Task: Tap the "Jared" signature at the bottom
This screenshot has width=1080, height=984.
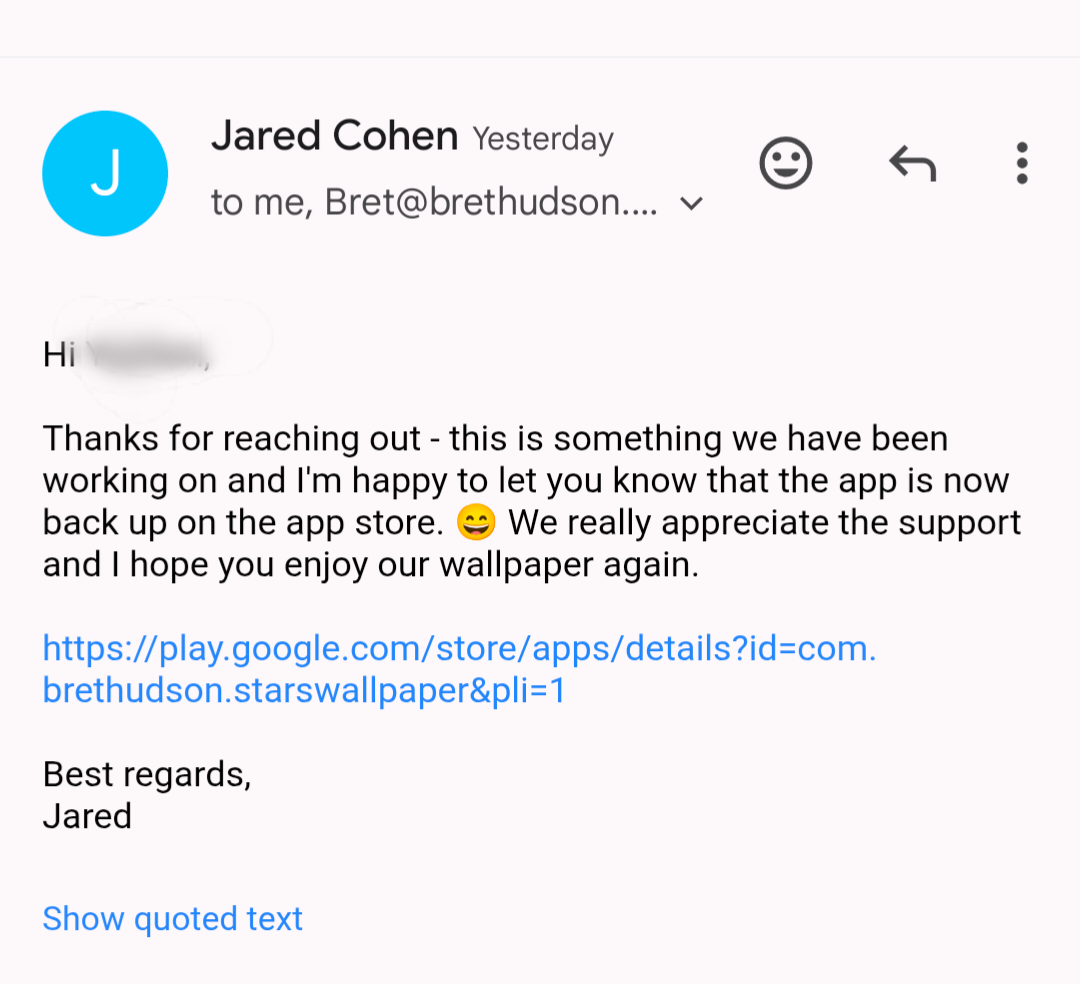Action: click(87, 817)
